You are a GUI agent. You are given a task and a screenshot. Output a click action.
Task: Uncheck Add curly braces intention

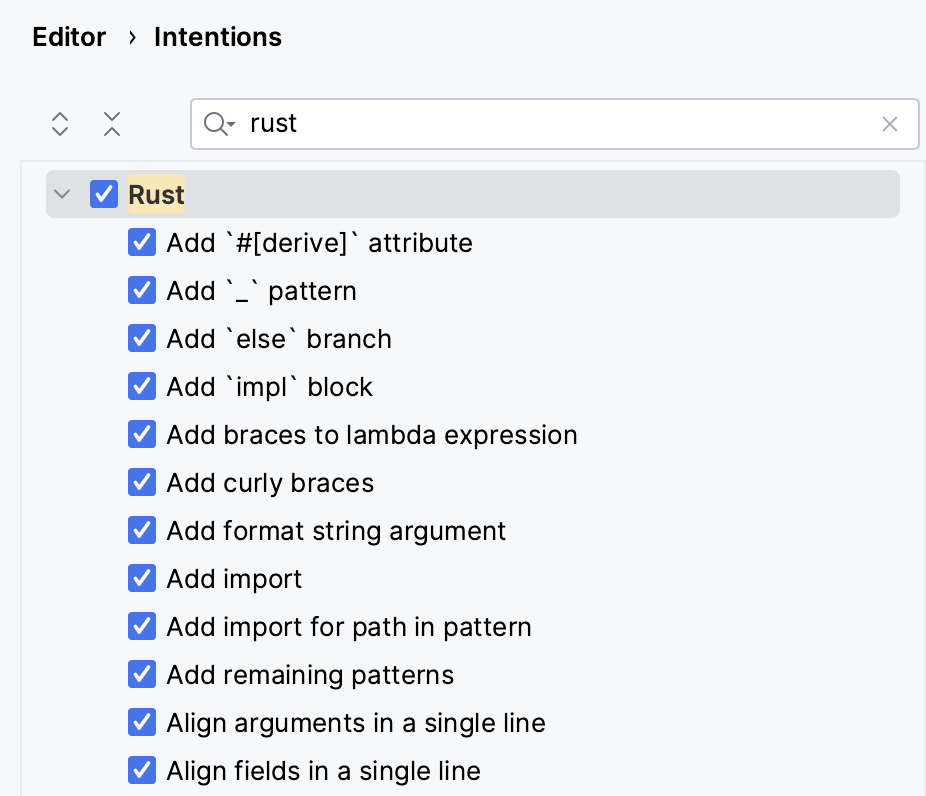pos(142,483)
